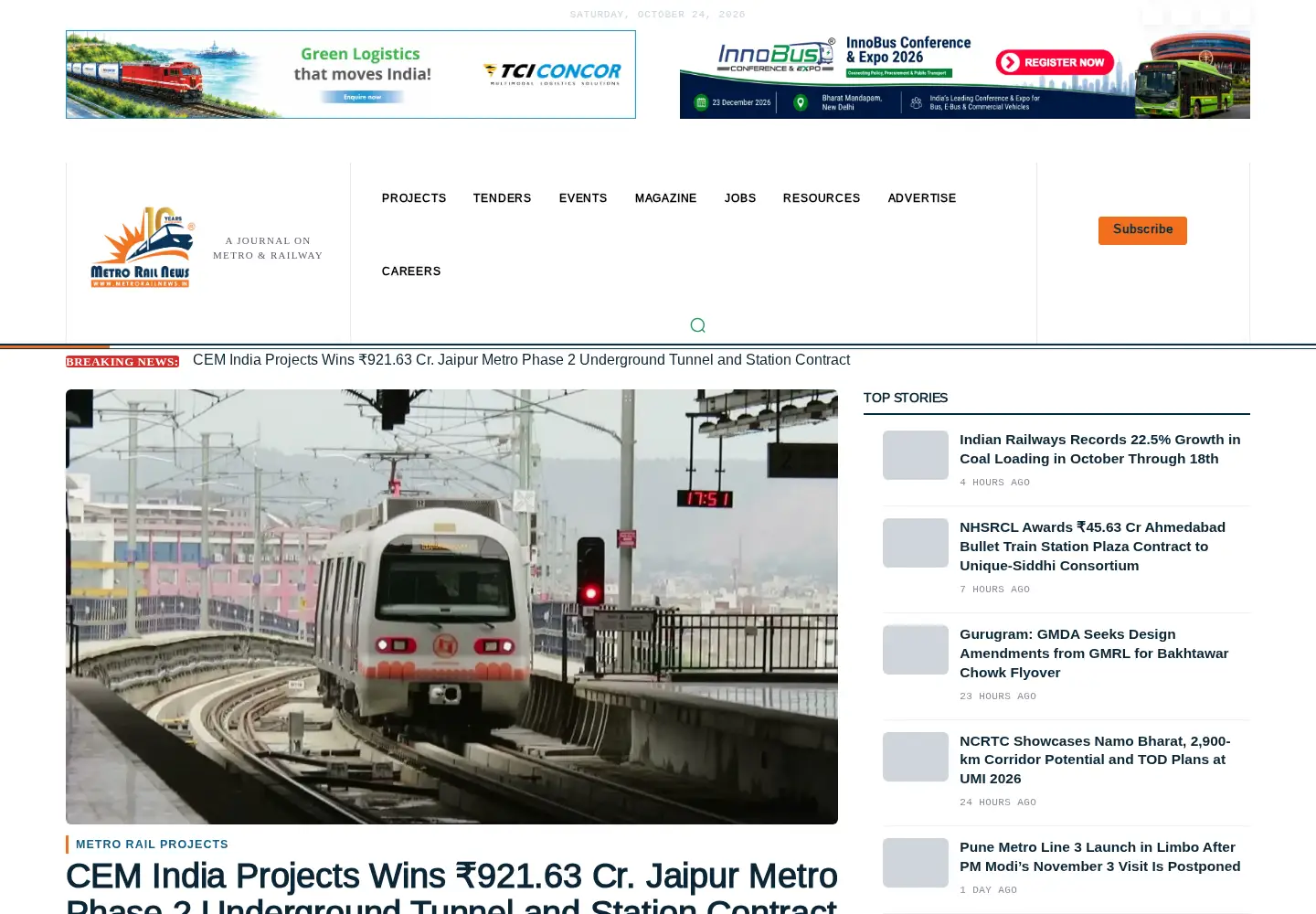1316x914 pixels.
Task: Open NHSRCL Ahmedabad station plaza story
Action: (x=1093, y=547)
